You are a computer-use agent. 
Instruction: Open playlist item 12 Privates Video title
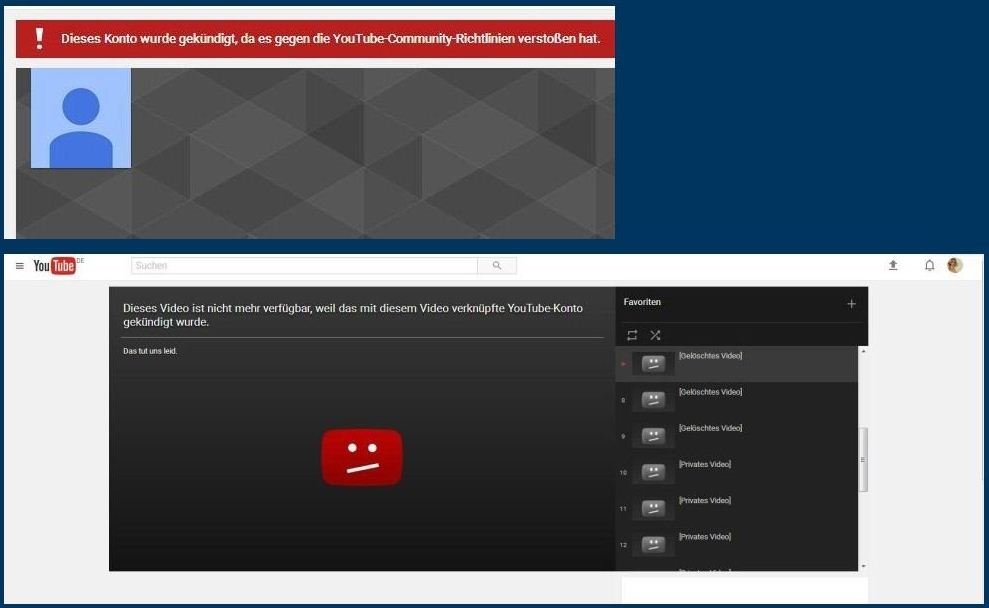click(705, 537)
